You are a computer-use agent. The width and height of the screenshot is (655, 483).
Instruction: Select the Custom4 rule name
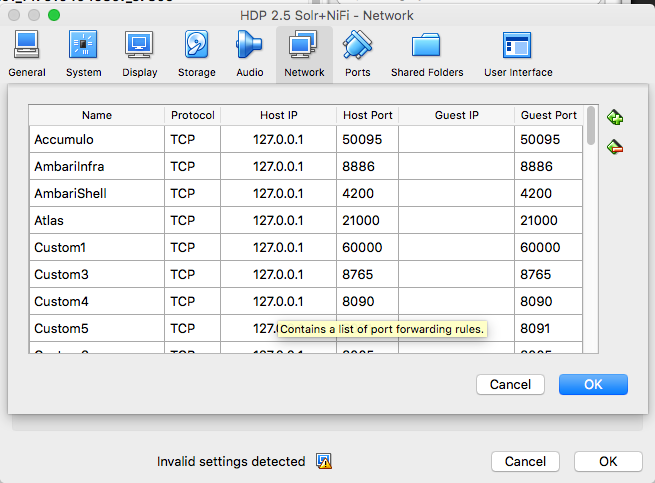pos(97,301)
